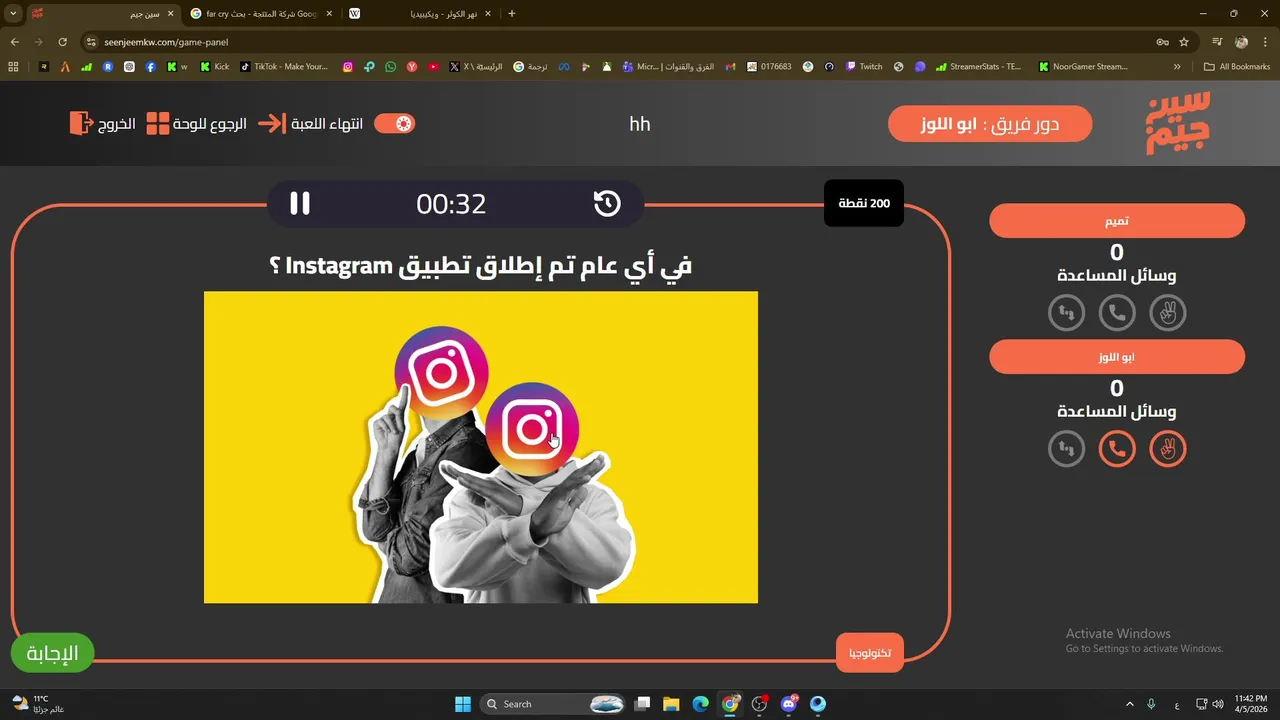The width and height of the screenshot is (1280, 720).
Task: Click the taskbar Search box
Action: (553, 704)
